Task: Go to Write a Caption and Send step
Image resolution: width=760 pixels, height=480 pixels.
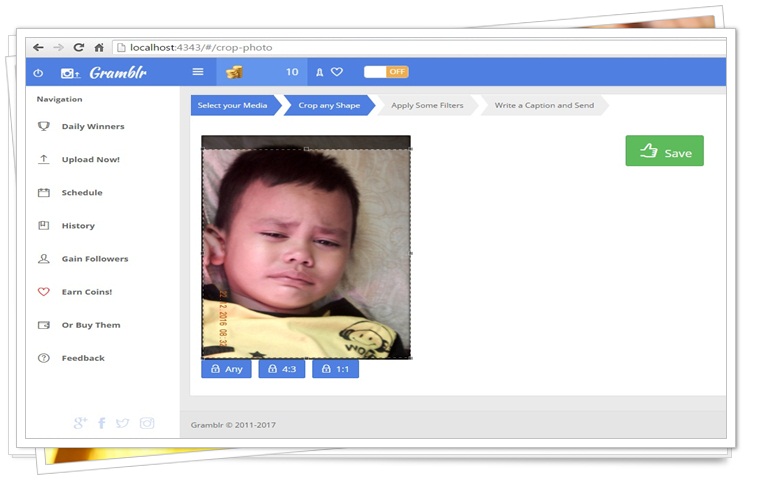Action: [x=544, y=105]
